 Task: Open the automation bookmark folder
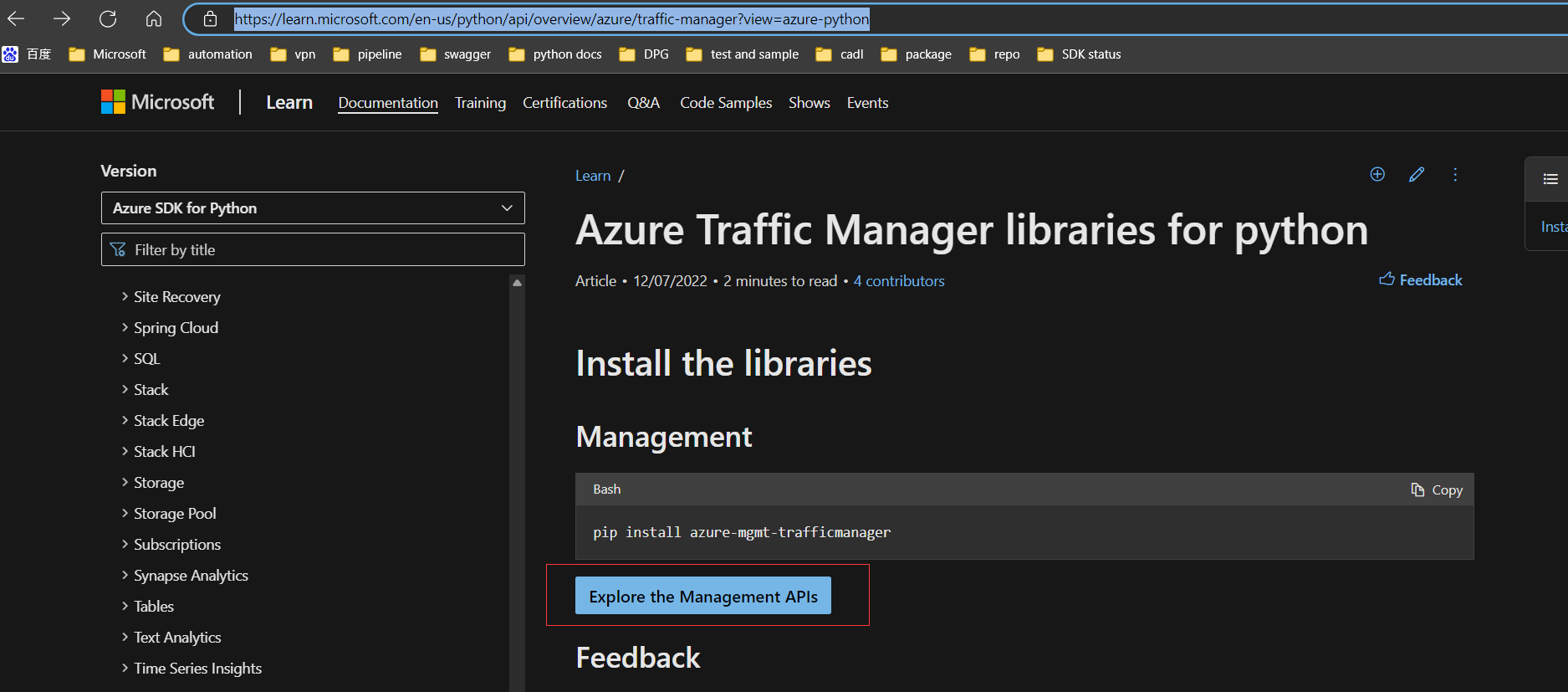coord(207,54)
